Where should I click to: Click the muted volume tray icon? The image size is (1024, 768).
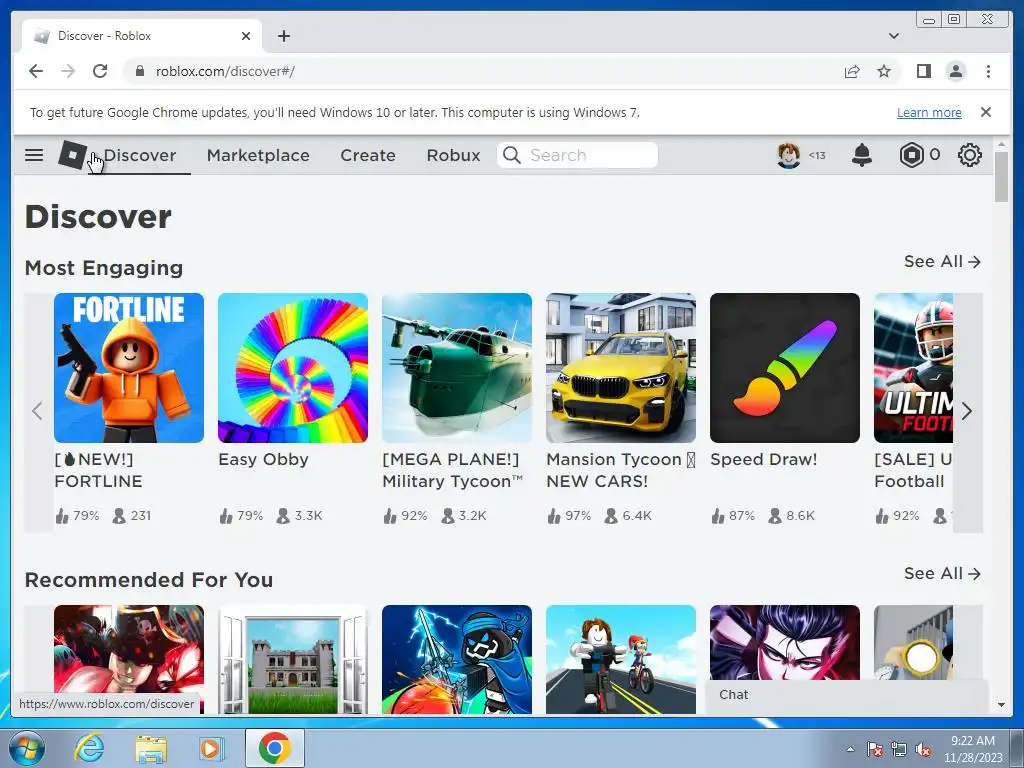(x=923, y=749)
